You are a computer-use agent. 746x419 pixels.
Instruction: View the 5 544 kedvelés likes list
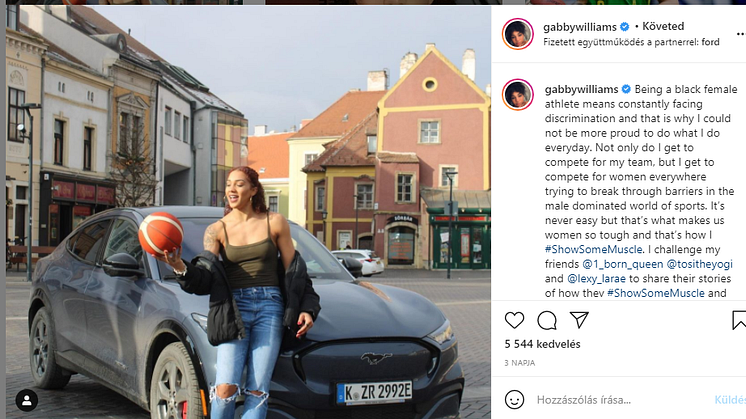(x=542, y=344)
